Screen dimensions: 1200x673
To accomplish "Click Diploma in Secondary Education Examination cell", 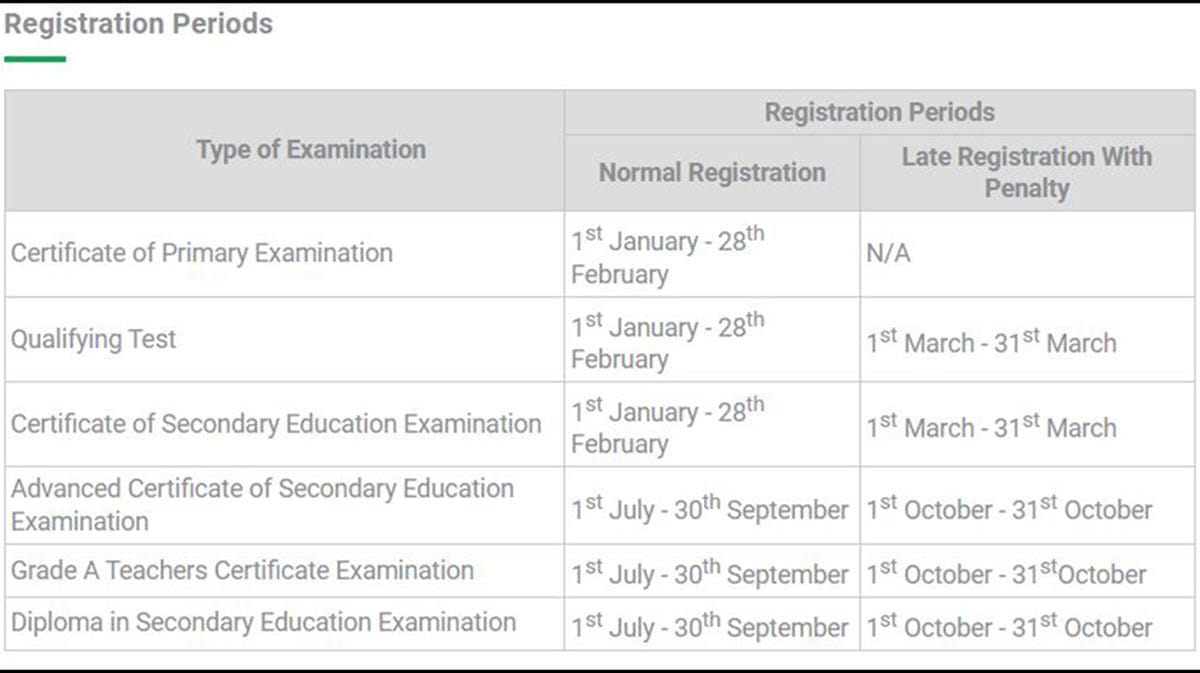I will pos(263,622).
